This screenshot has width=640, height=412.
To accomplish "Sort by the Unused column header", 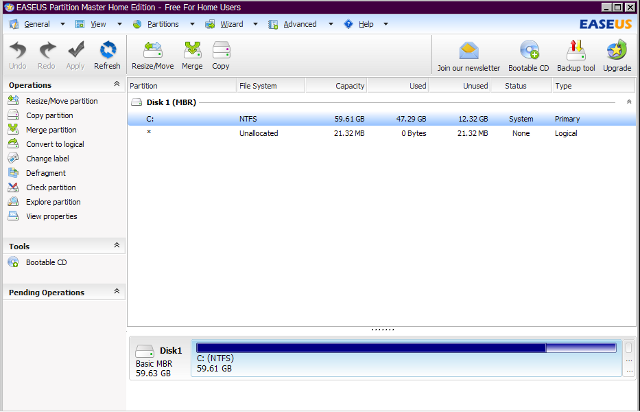I will 460,86.
